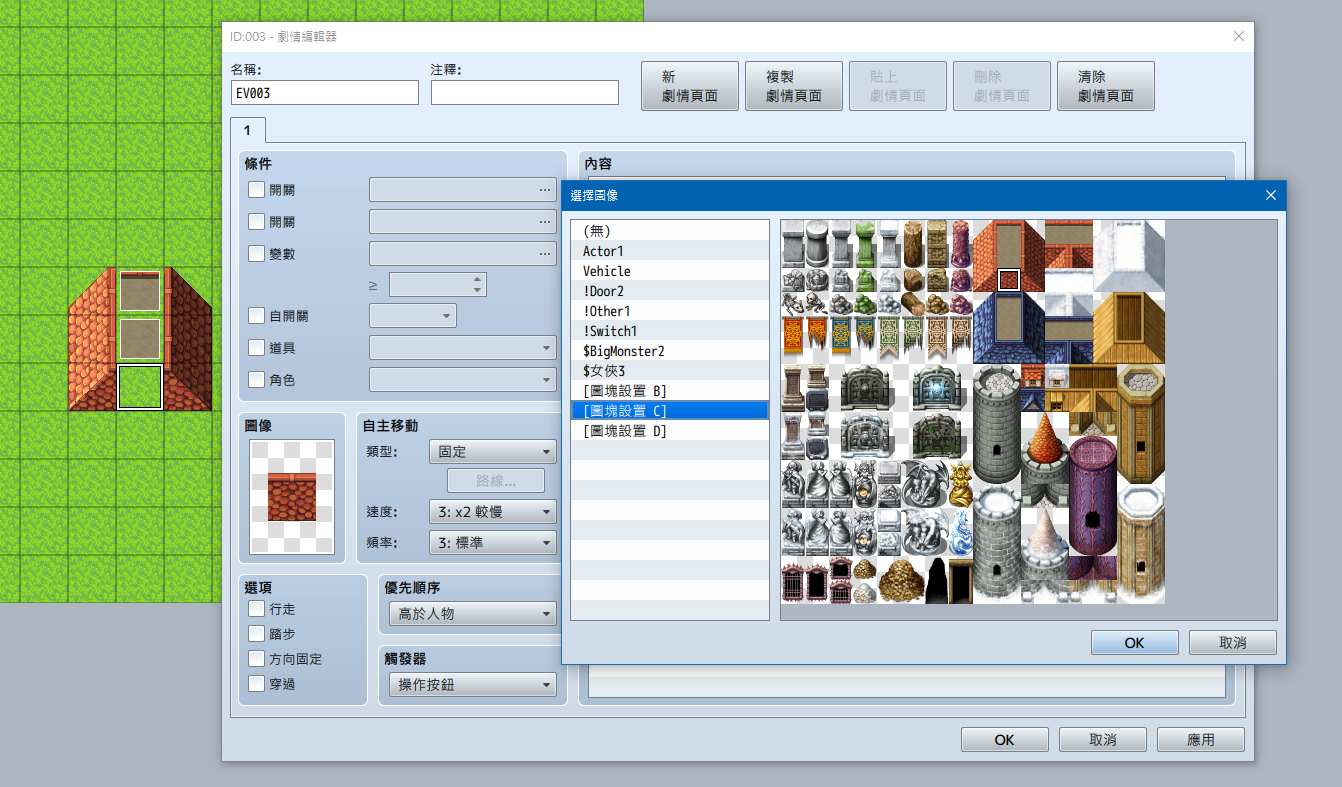
Task: Select Actor1 in the image list
Action: click(x=669, y=251)
